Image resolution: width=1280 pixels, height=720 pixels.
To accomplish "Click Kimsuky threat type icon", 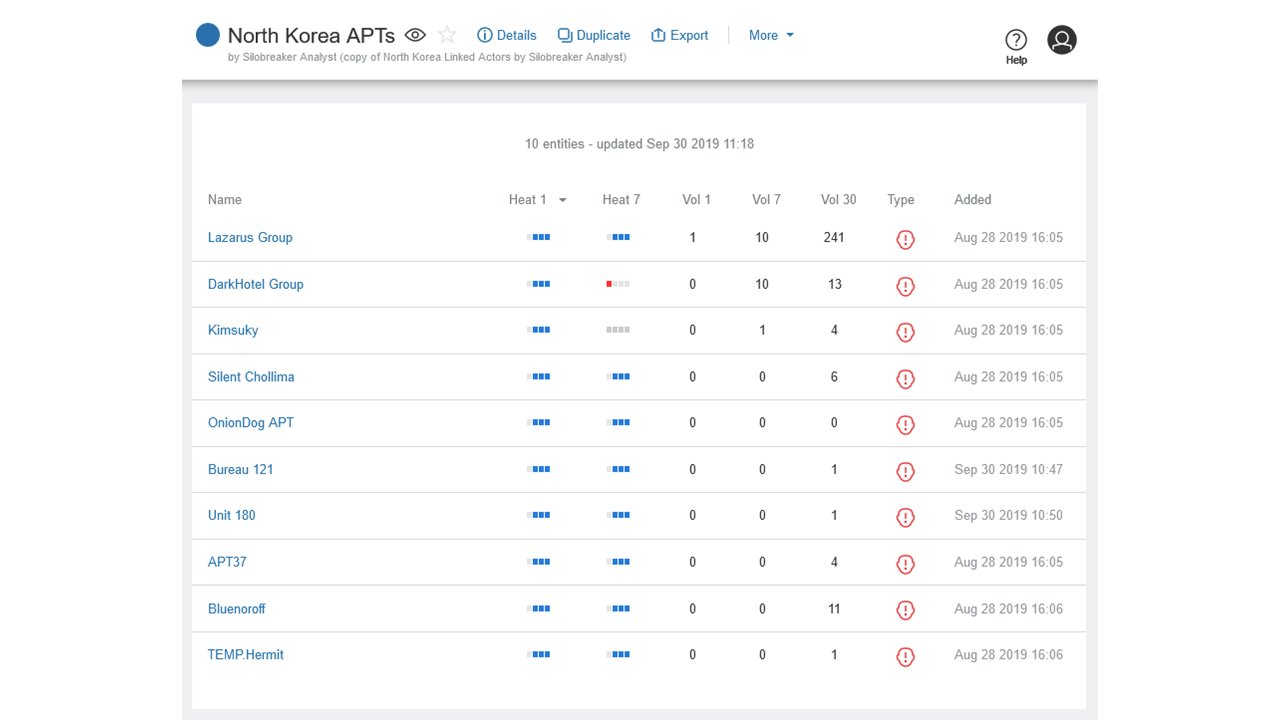I will pyautogui.click(x=905, y=332).
